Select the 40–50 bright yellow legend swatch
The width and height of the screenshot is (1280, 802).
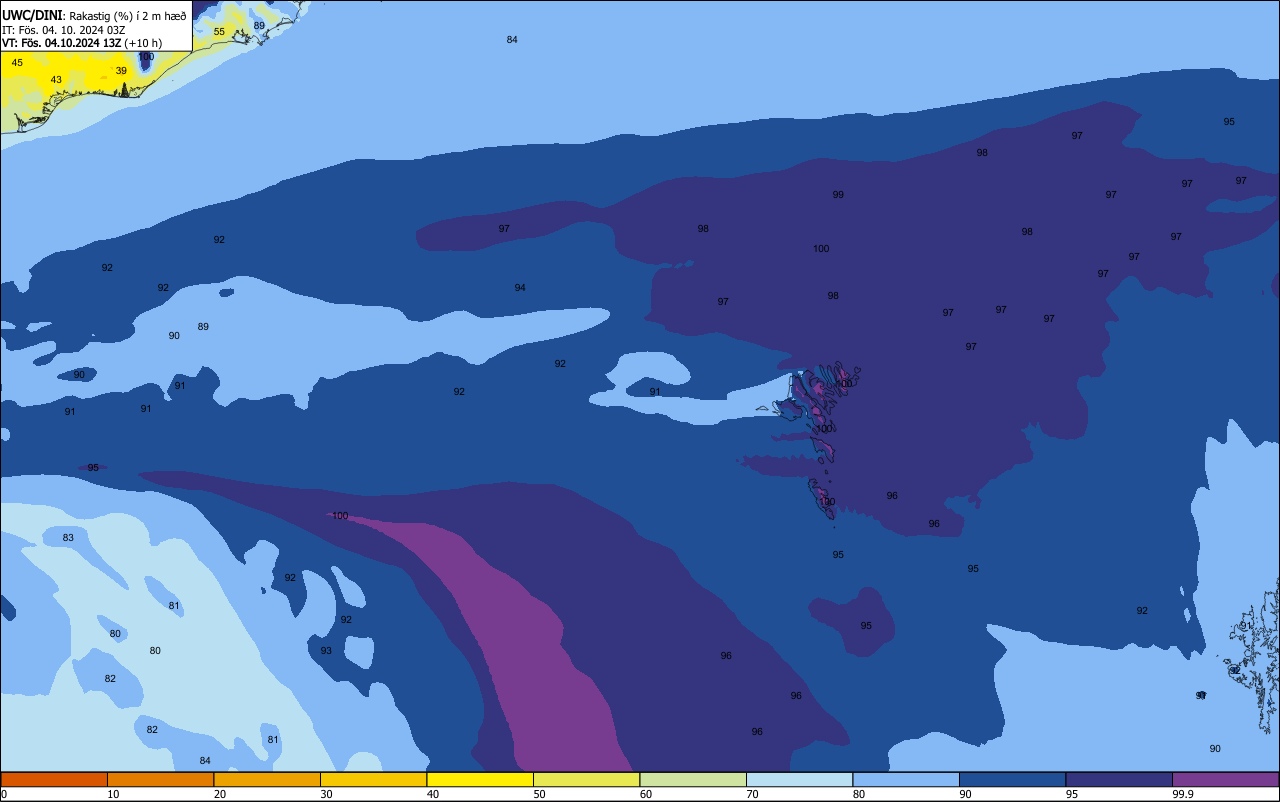point(480,779)
